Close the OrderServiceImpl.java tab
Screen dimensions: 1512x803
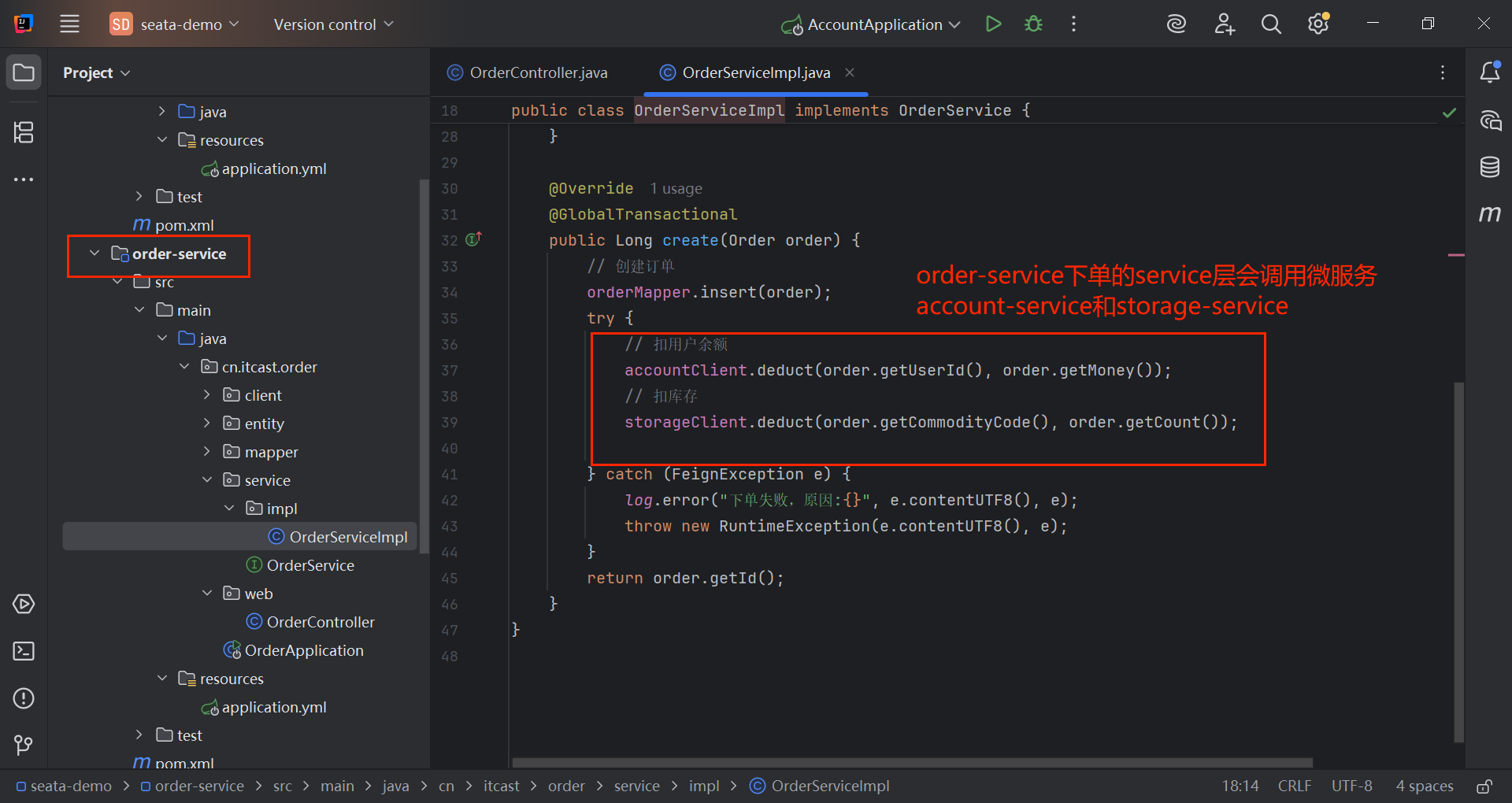(850, 72)
